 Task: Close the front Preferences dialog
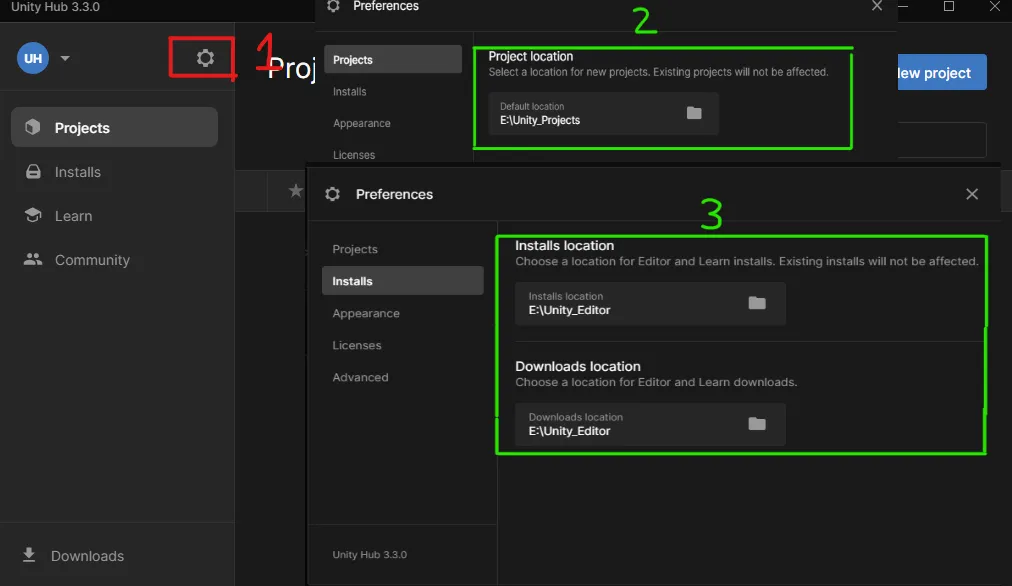971,194
